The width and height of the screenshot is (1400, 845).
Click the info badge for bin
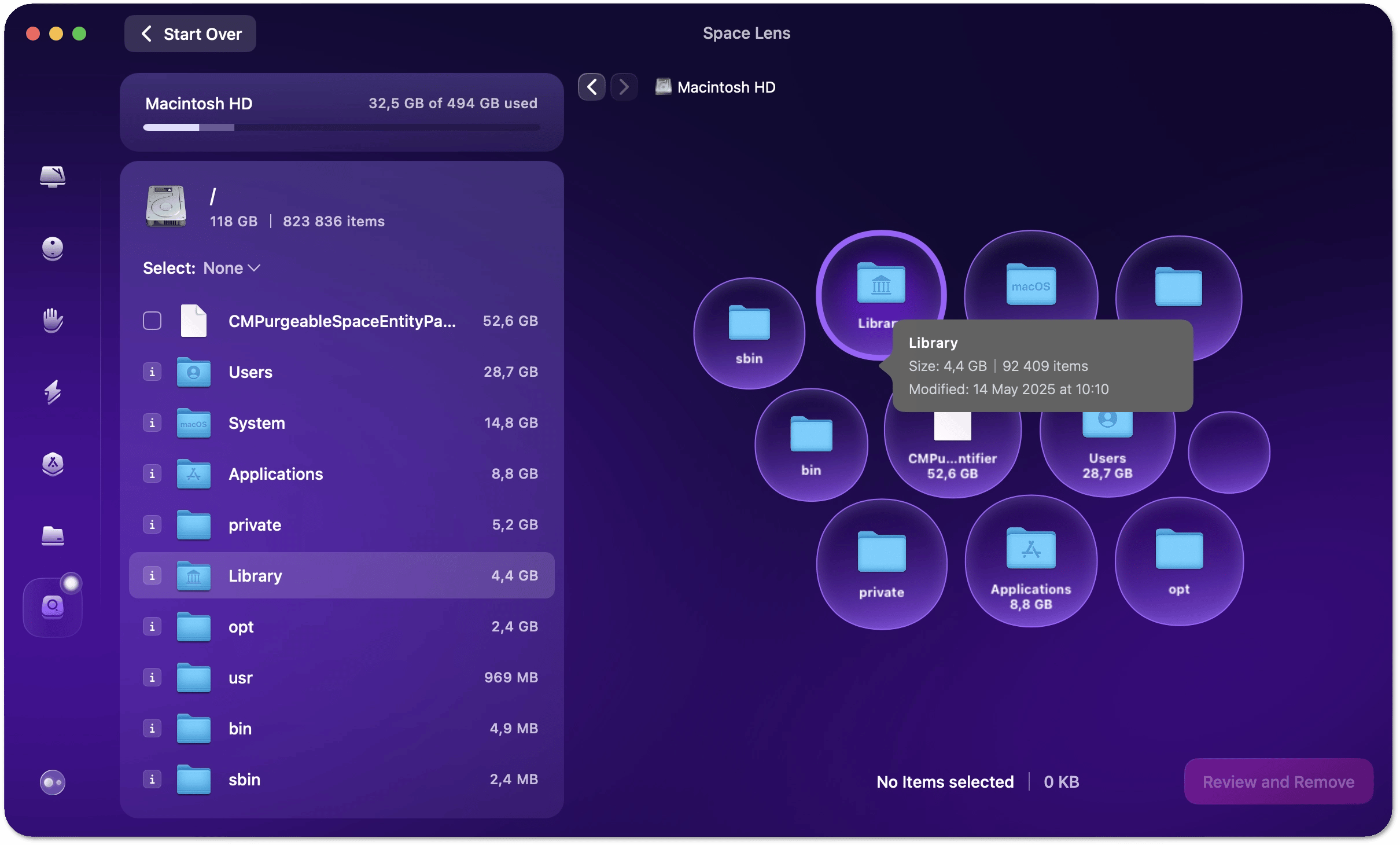coord(152,728)
